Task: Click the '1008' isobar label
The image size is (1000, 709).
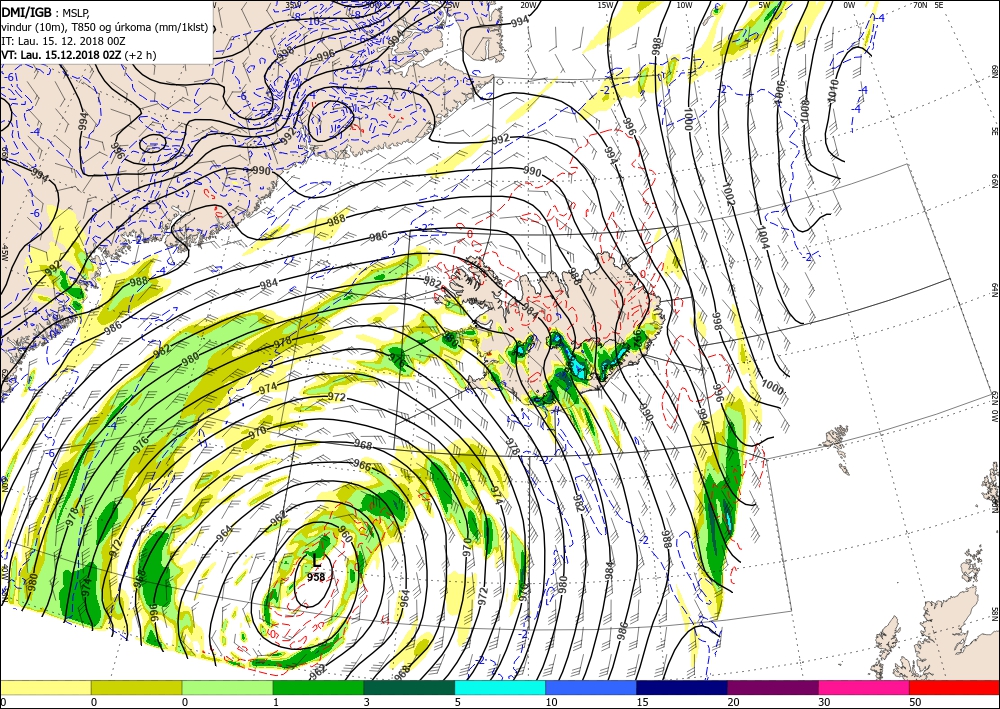Action: pos(804,110)
